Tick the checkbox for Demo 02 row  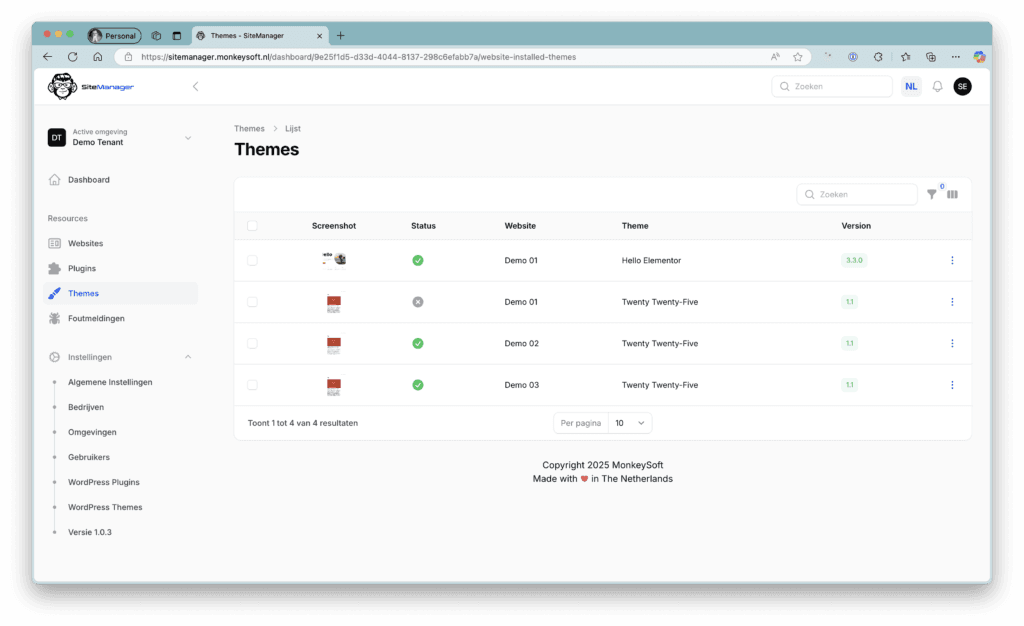252,343
